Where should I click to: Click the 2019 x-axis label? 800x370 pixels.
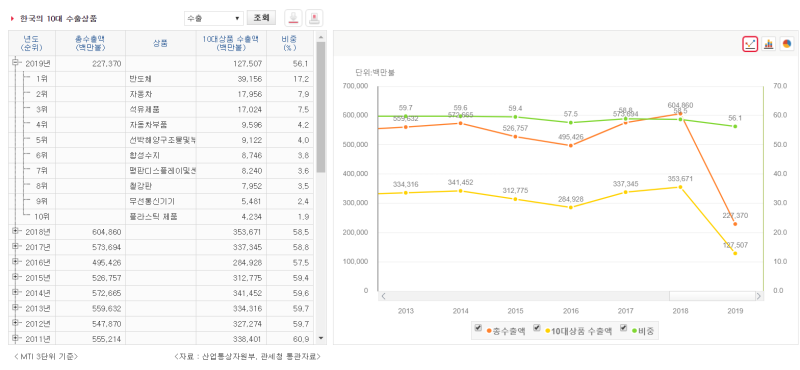click(x=735, y=311)
